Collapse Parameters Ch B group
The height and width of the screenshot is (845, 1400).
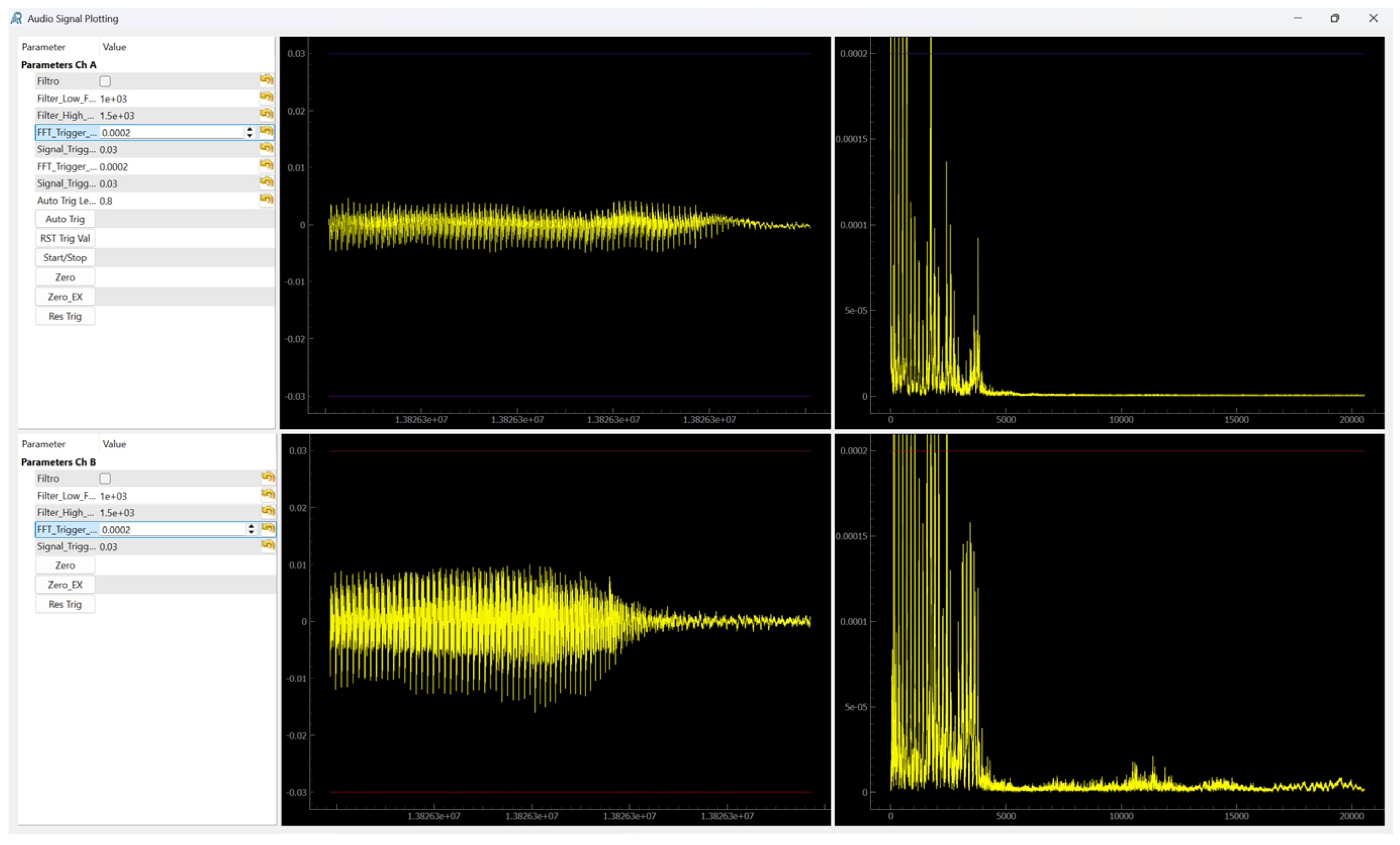coord(59,462)
